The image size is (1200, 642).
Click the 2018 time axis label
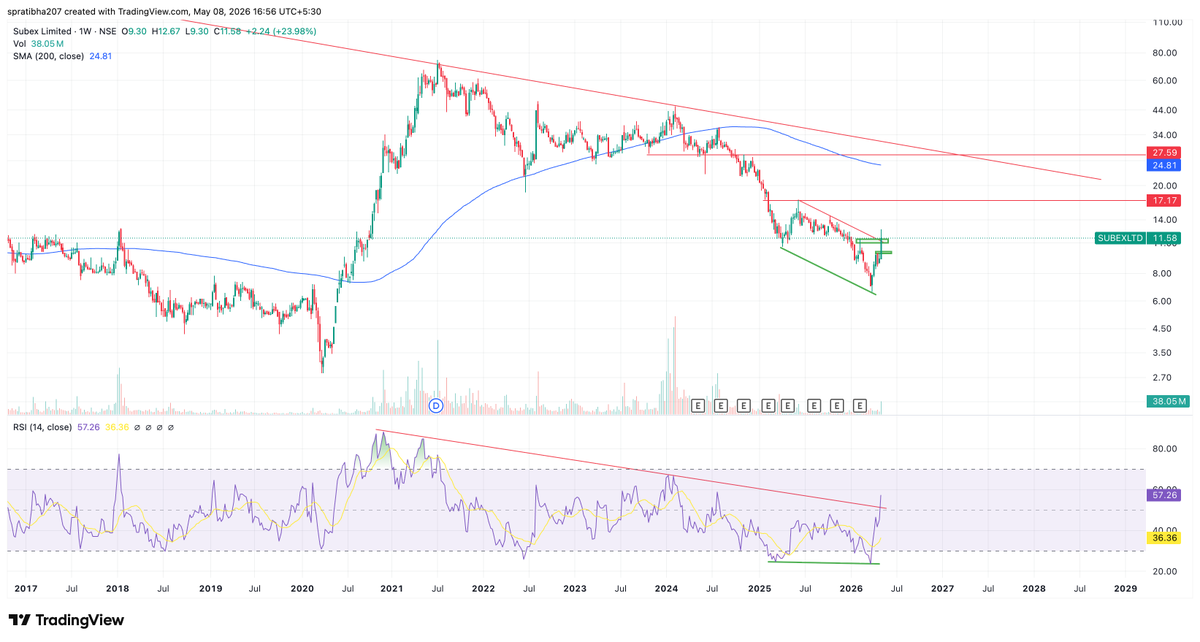coord(117,590)
